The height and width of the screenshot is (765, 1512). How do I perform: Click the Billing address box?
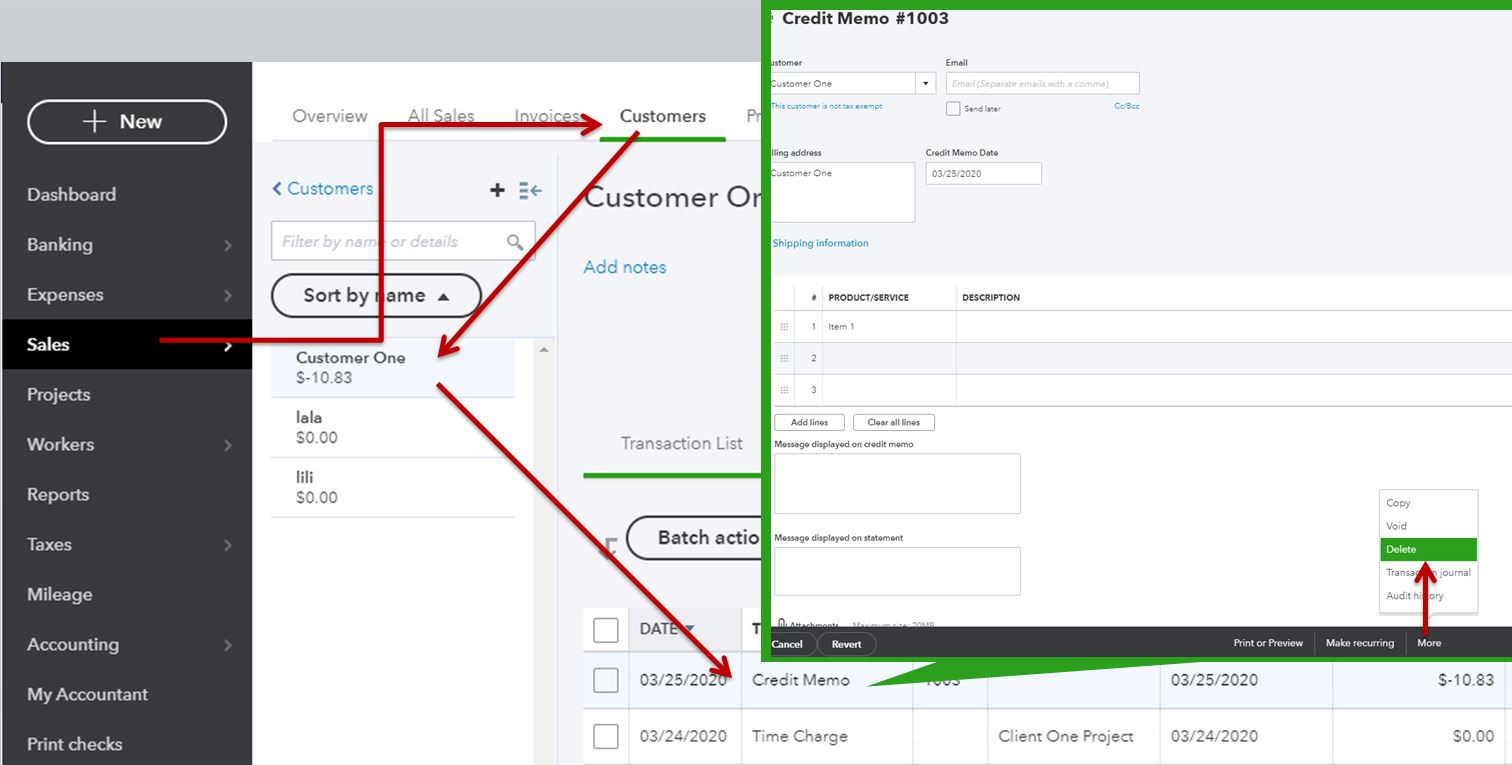[841, 192]
